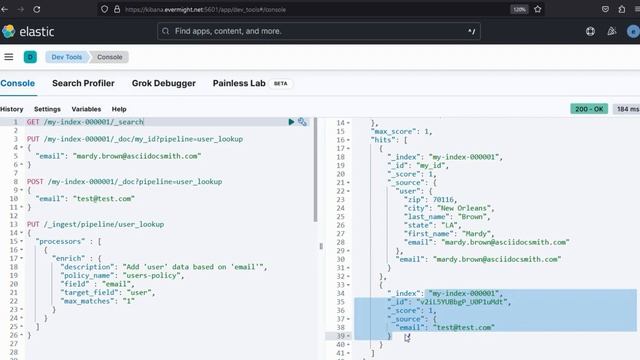Click the 200 - OK status badge
Image resolution: width=640 pixels, height=360 pixels.
(589, 109)
